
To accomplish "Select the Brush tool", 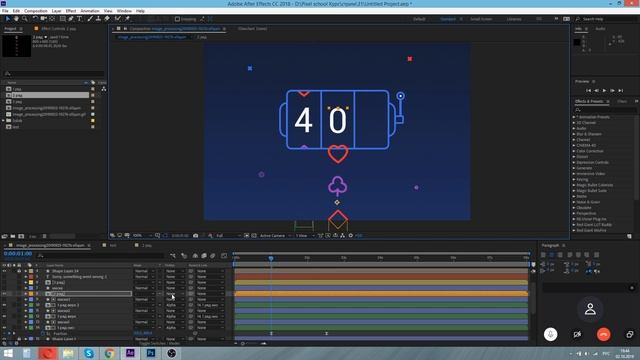I will click(x=90, y=19).
